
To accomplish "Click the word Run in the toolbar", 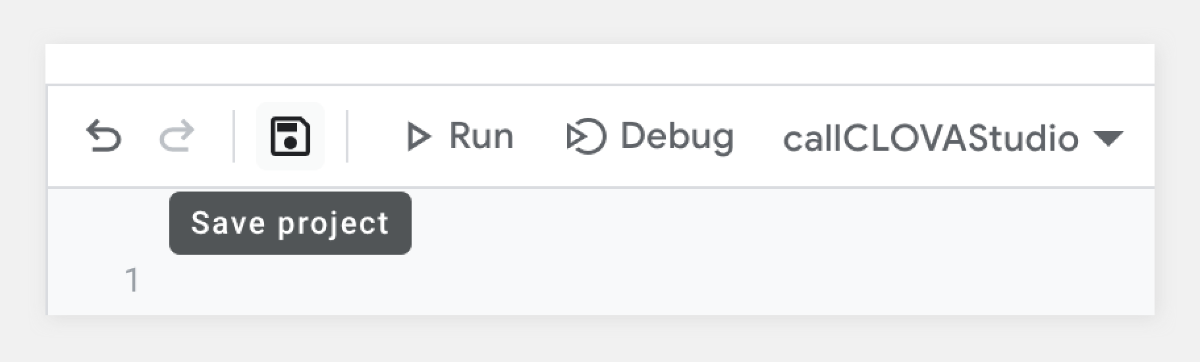I will (481, 136).
